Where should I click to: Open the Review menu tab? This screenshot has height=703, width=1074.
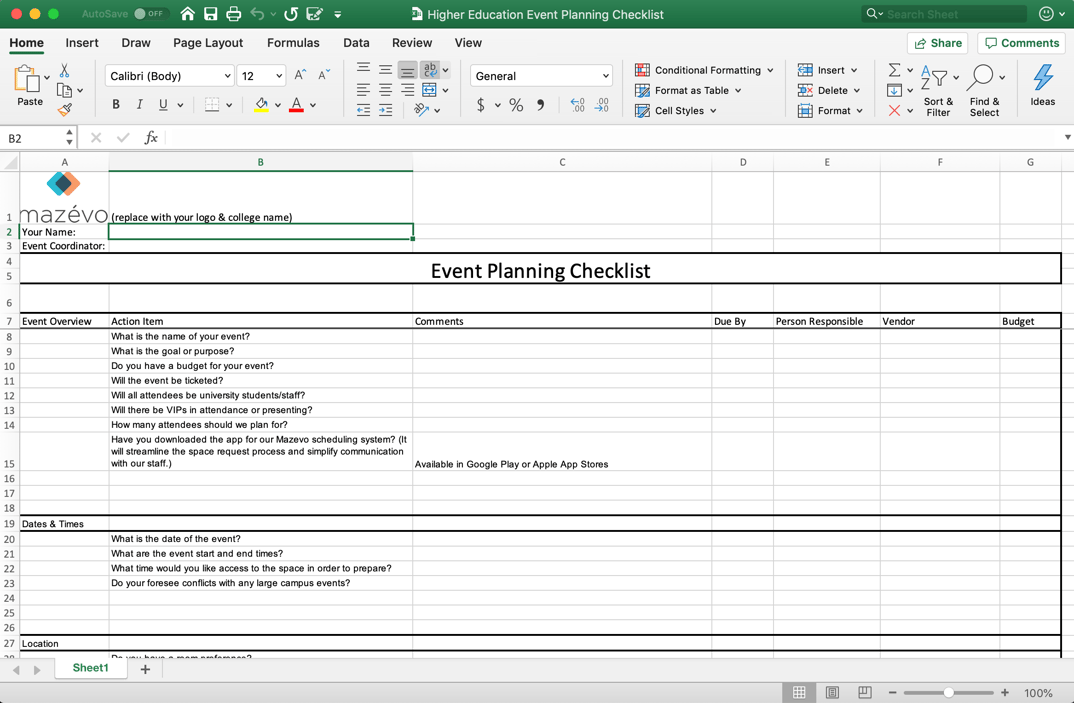pyautogui.click(x=411, y=43)
